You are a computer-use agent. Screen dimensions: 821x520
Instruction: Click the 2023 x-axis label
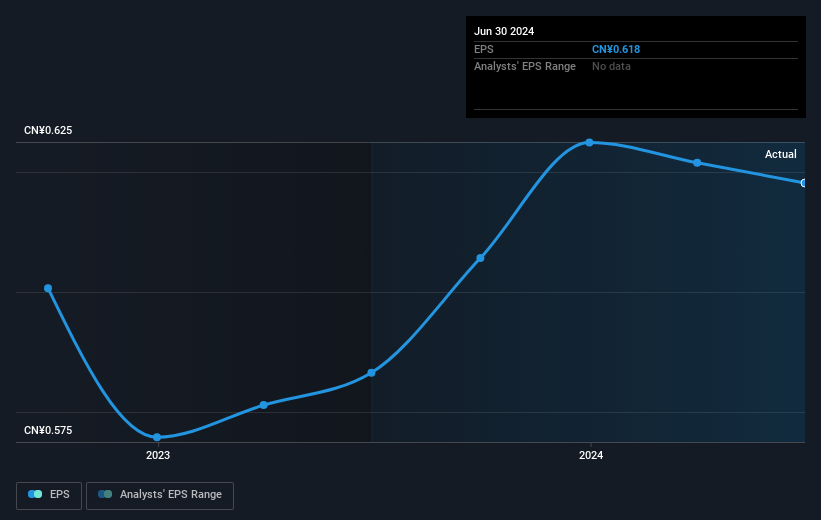point(158,455)
